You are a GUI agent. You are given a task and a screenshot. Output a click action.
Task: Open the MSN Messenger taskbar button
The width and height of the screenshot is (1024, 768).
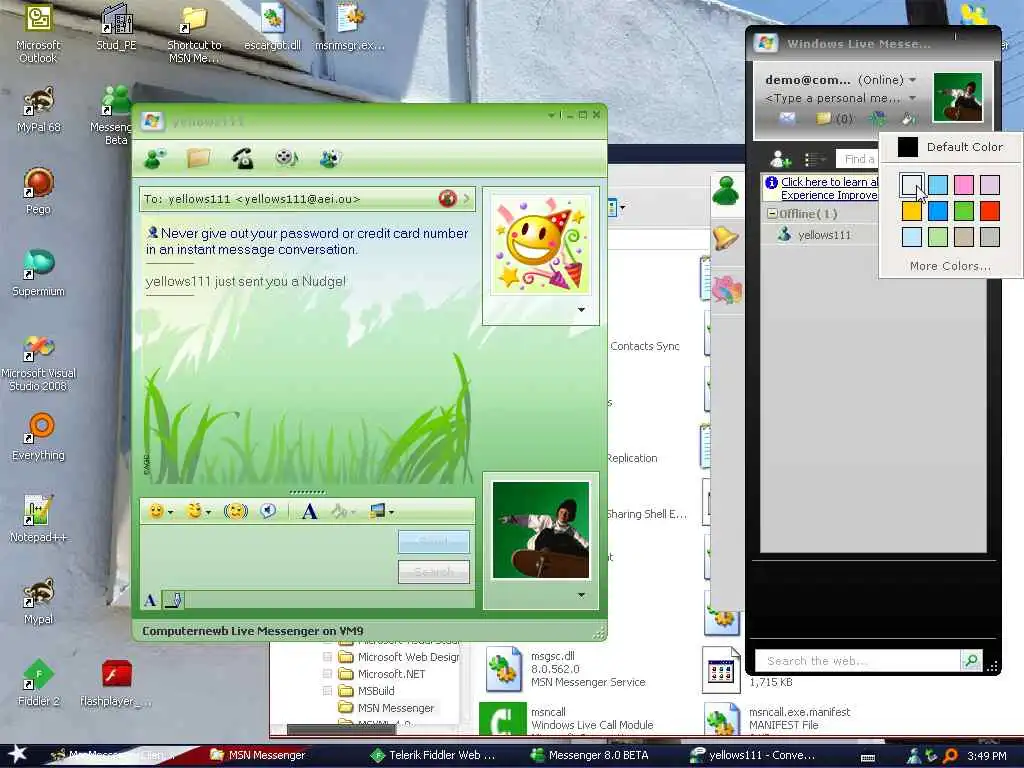259,755
